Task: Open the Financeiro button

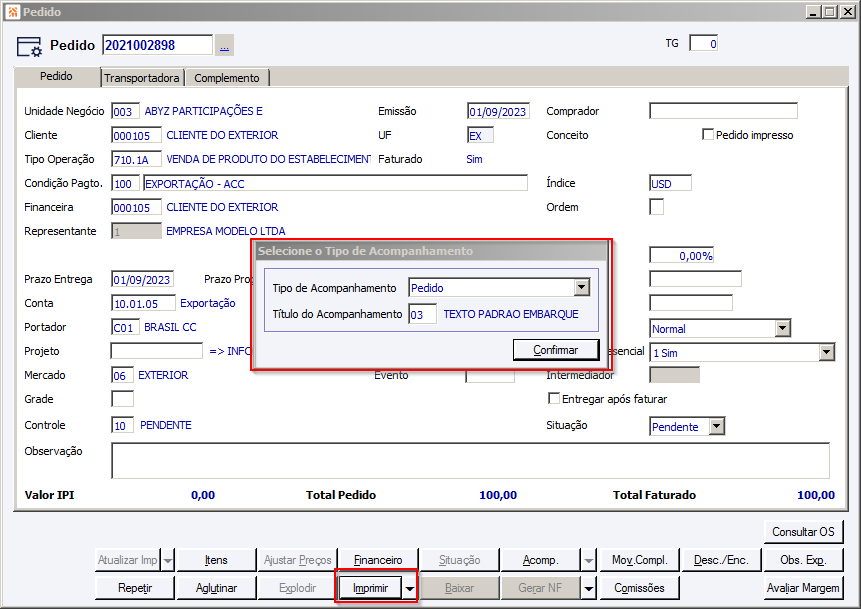Action: click(x=378, y=560)
